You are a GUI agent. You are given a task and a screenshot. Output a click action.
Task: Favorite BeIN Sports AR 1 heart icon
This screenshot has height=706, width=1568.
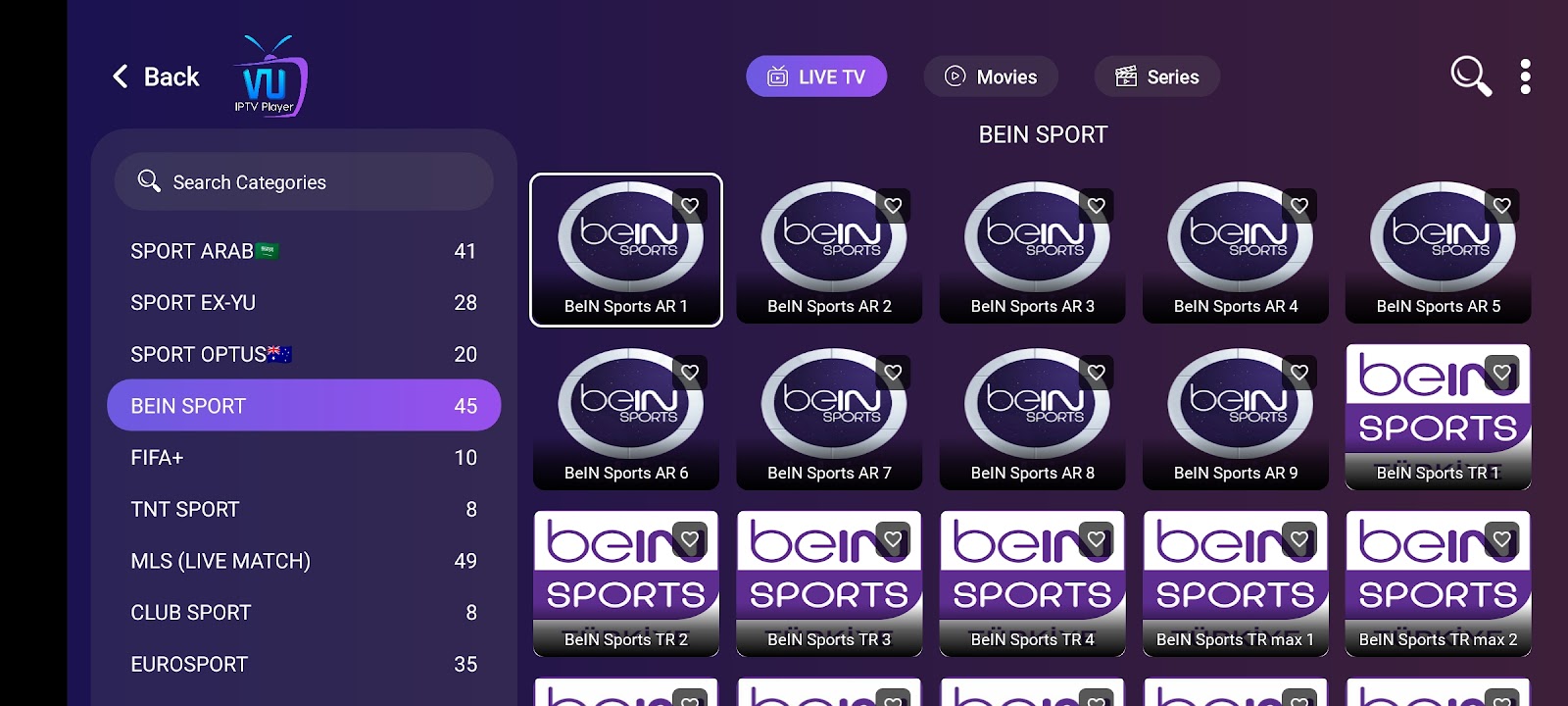690,206
